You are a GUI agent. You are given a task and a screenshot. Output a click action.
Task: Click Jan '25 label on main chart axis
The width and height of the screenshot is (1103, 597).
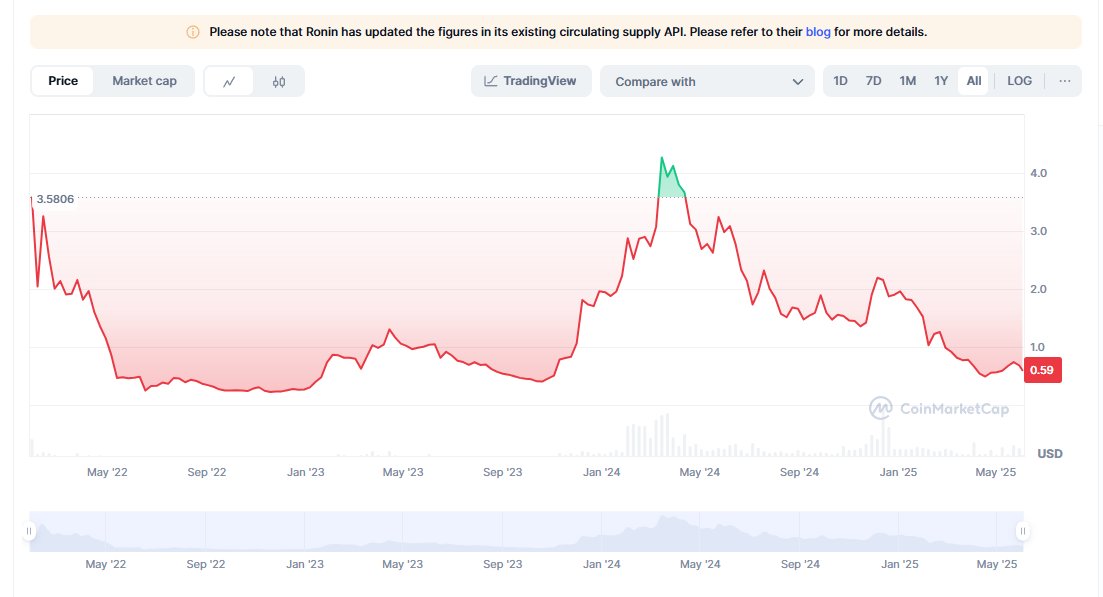click(x=898, y=472)
